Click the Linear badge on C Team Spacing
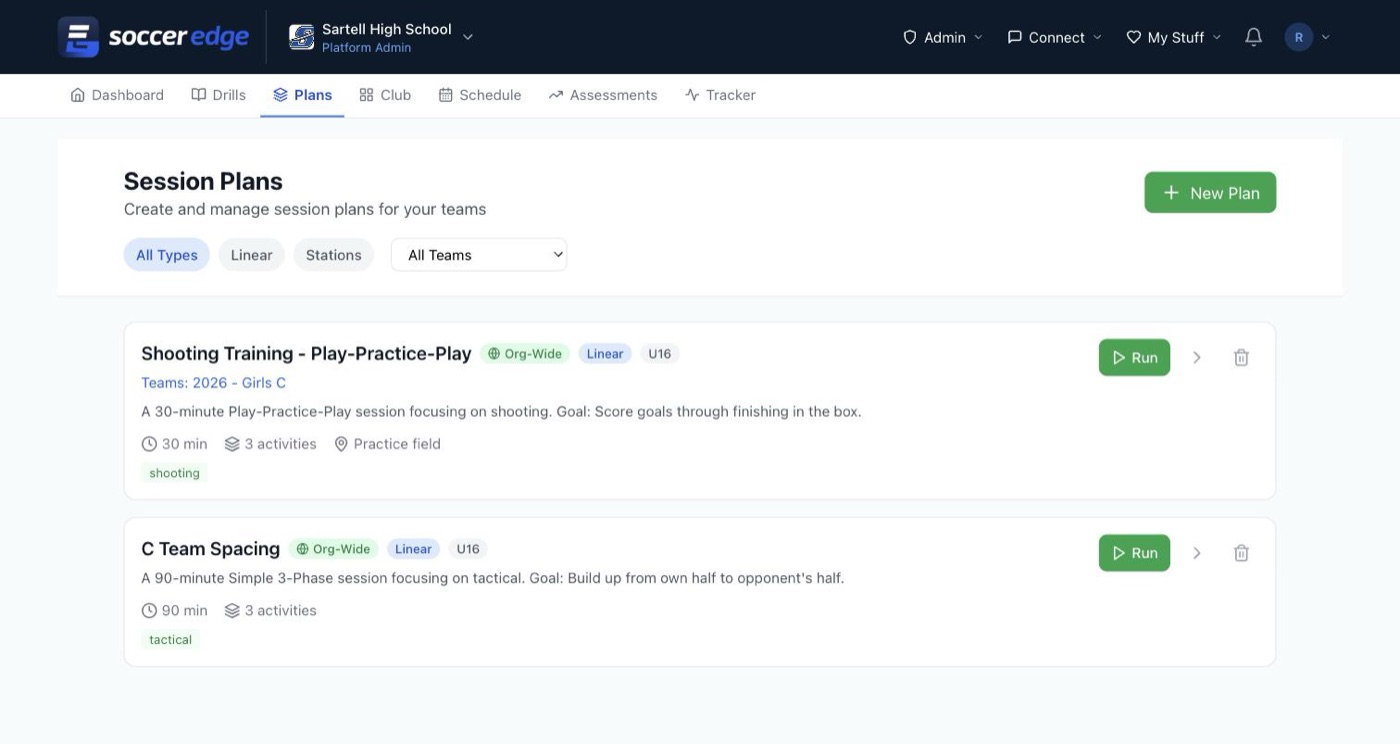This screenshot has width=1400, height=744. pyautogui.click(x=413, y=549)
